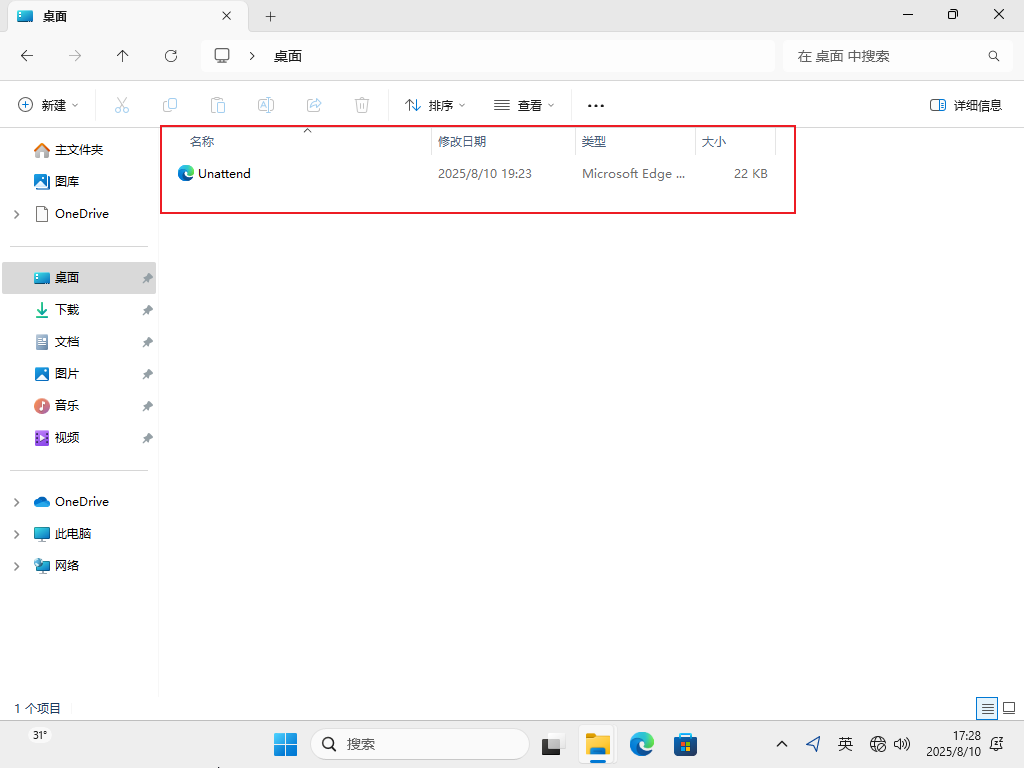Open the volume speaker tray icon
The image size is (1024, 768).
902,744
